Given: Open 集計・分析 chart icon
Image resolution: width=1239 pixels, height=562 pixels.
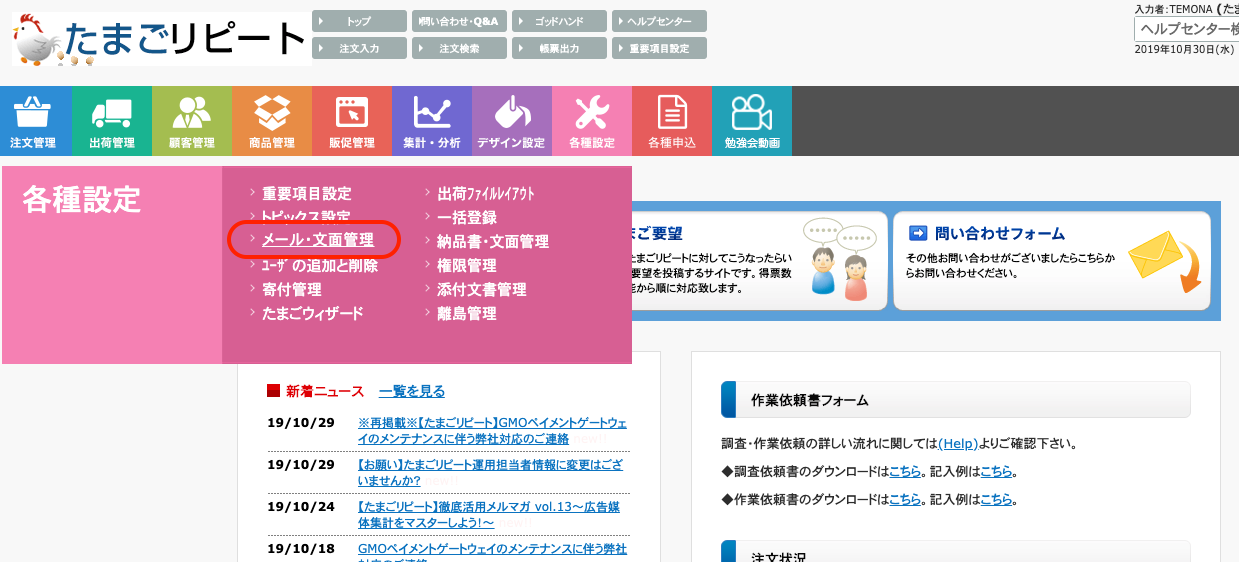Looking at the screenshot, I should 432,121.
